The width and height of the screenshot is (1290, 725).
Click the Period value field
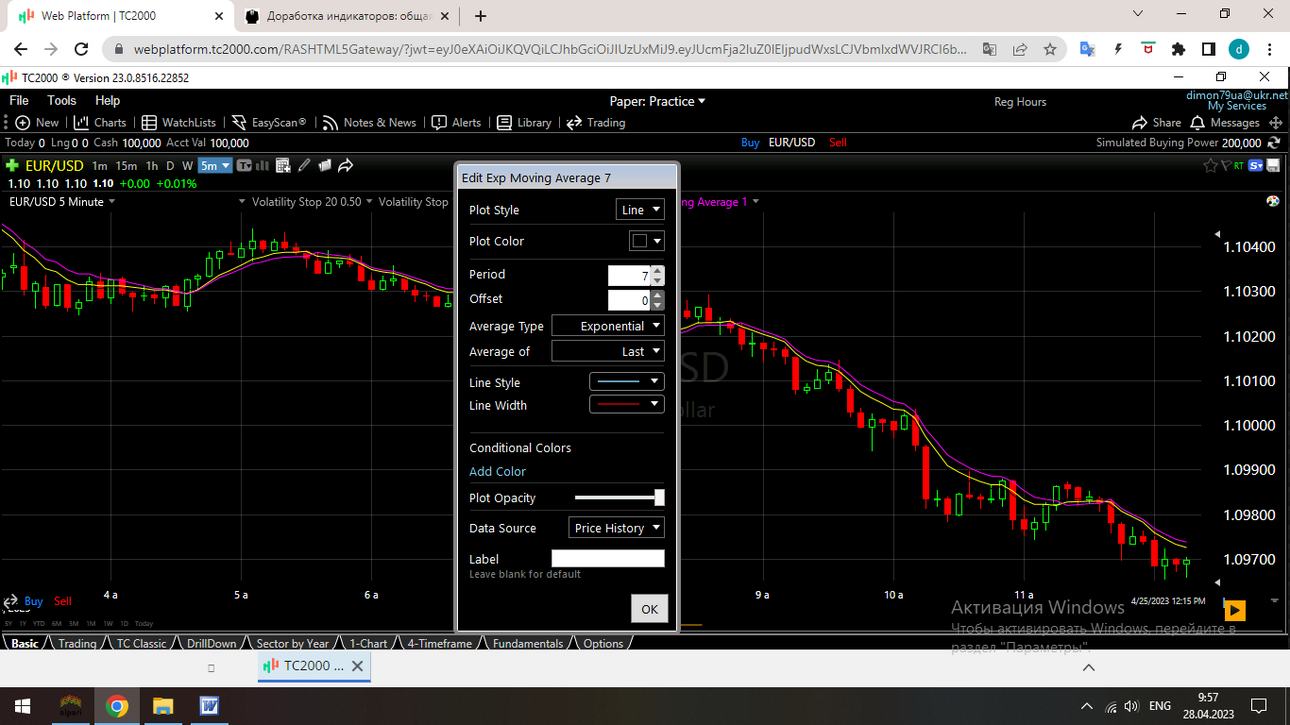[x=629, y=275]
